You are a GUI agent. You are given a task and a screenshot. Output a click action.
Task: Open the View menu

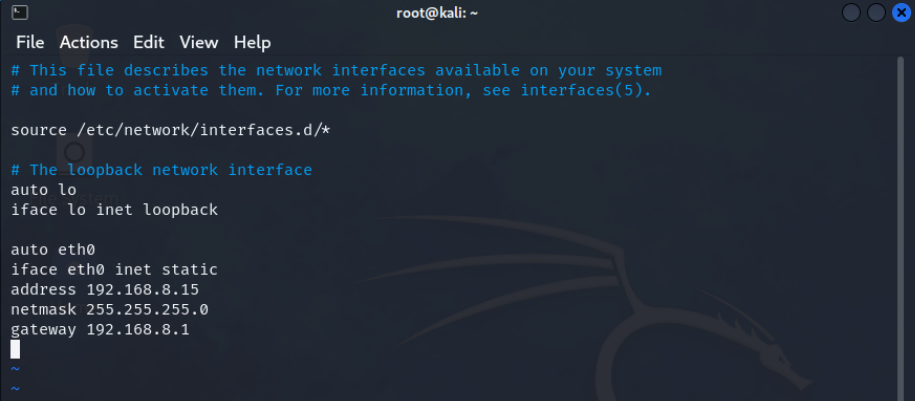pos(198,42)
